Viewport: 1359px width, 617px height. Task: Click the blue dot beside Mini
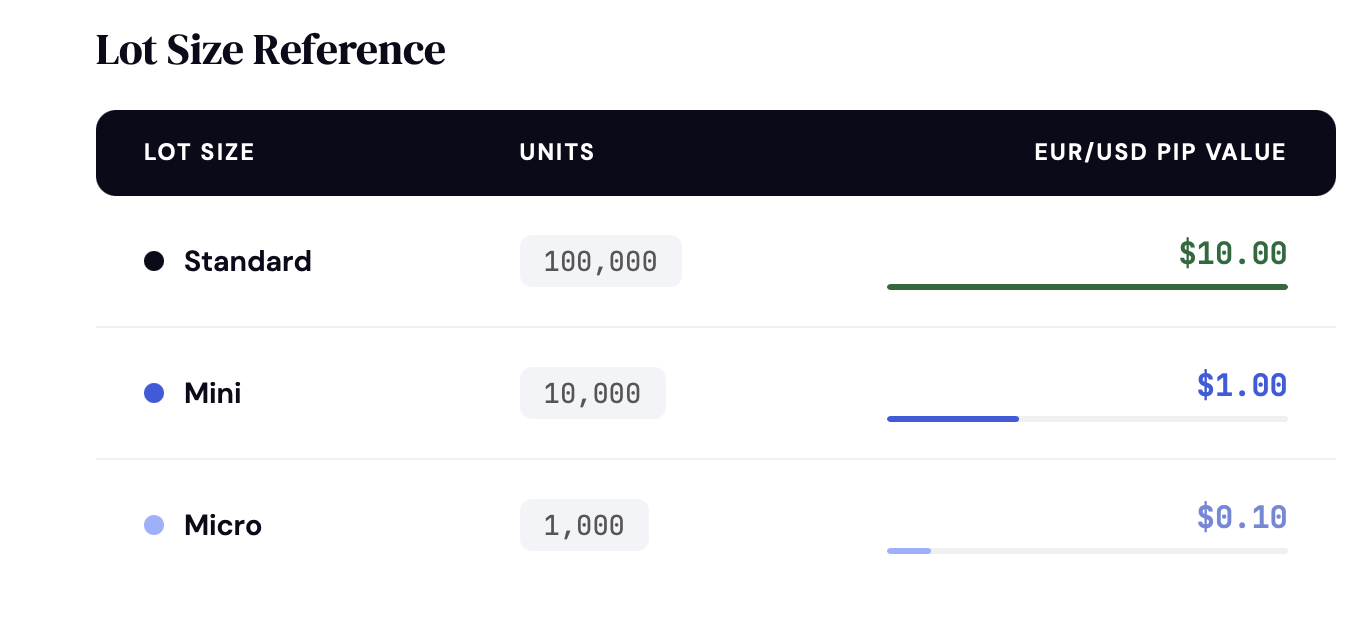pos(154,393)
